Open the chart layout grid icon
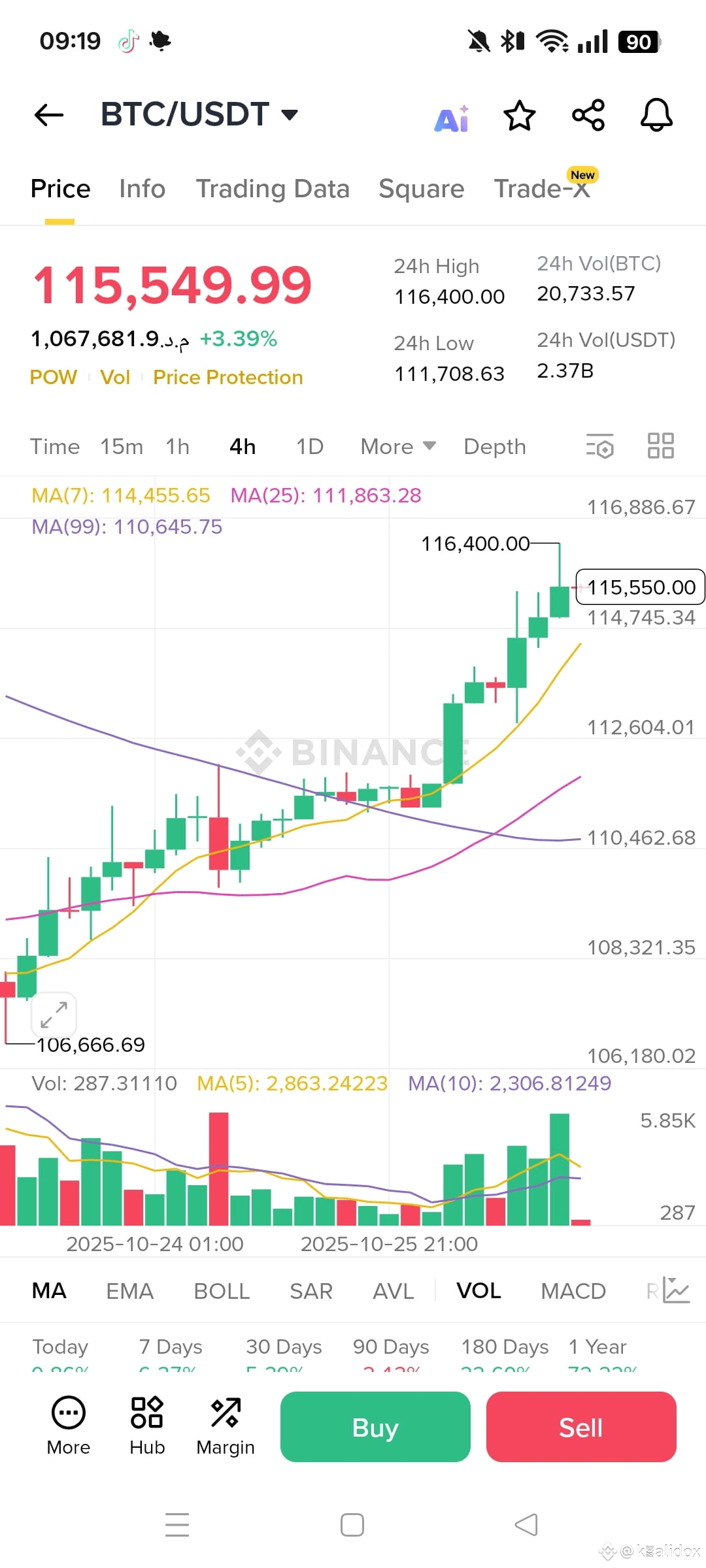This screenshot has width=706, height=1568. [660, 446]
